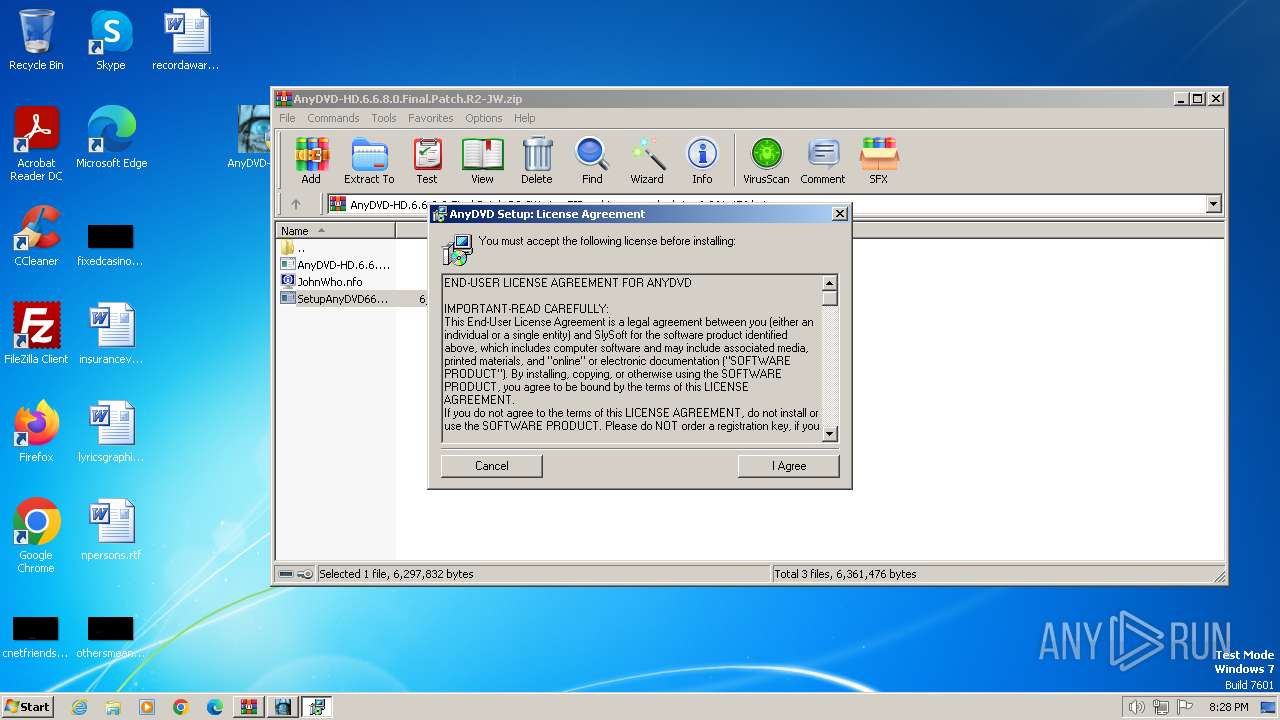Click the I Agree button

coord(789,466)
